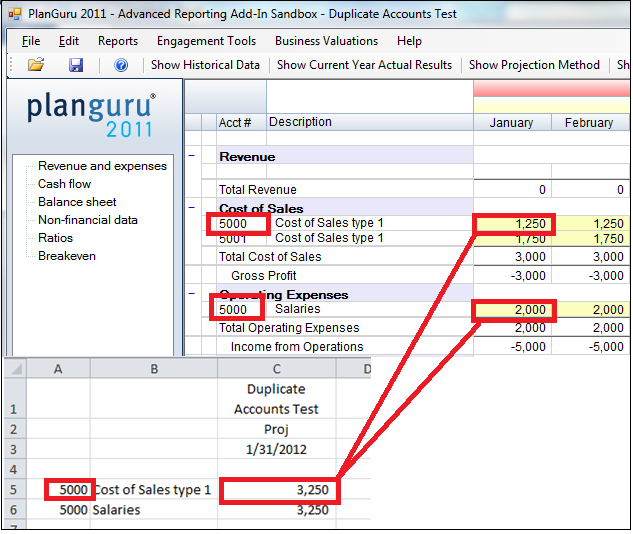The width and height of the screenshot is (633, 534).
Task: Click the Description column header
Action: 369,122
